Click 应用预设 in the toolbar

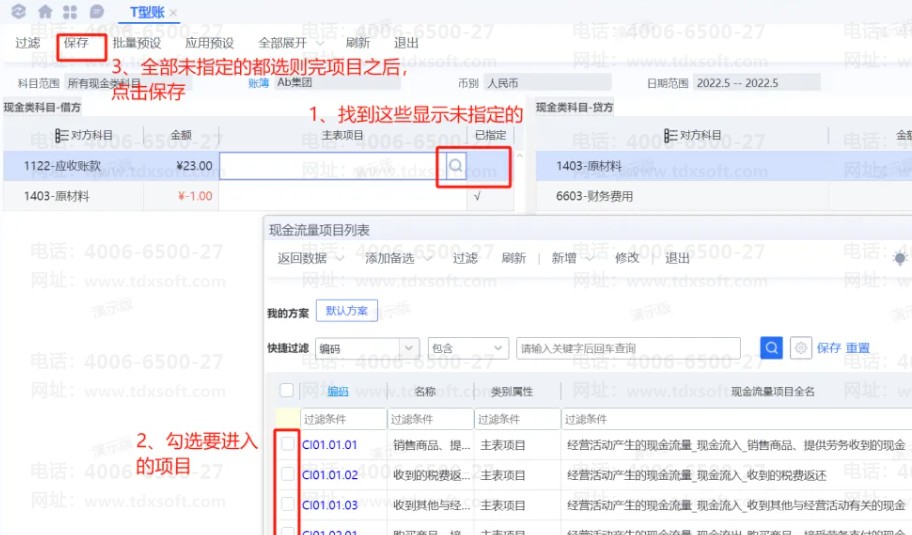(209, 43)
